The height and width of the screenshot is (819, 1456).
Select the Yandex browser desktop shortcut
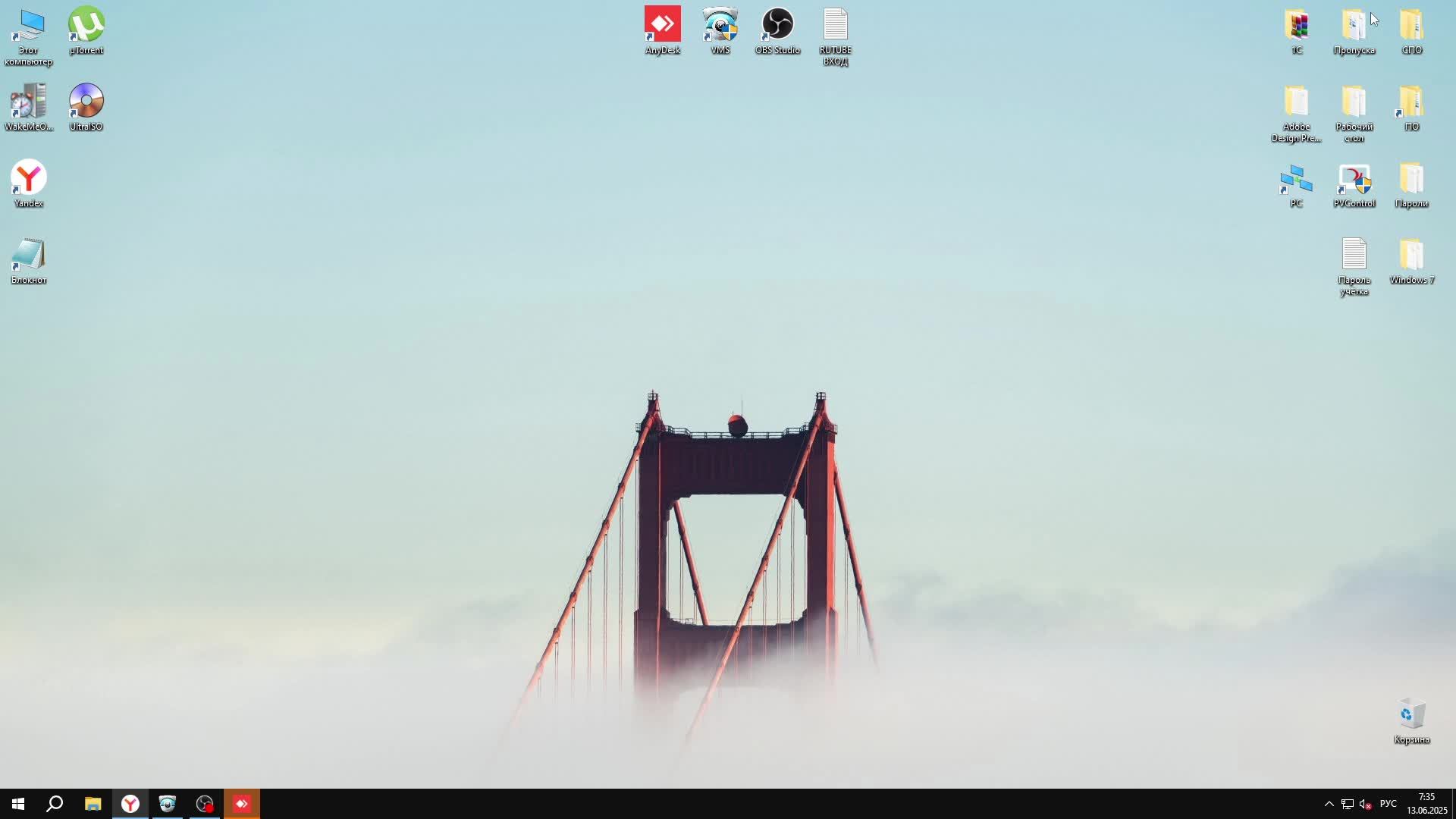pyautogui.click(x=29, y=184)
